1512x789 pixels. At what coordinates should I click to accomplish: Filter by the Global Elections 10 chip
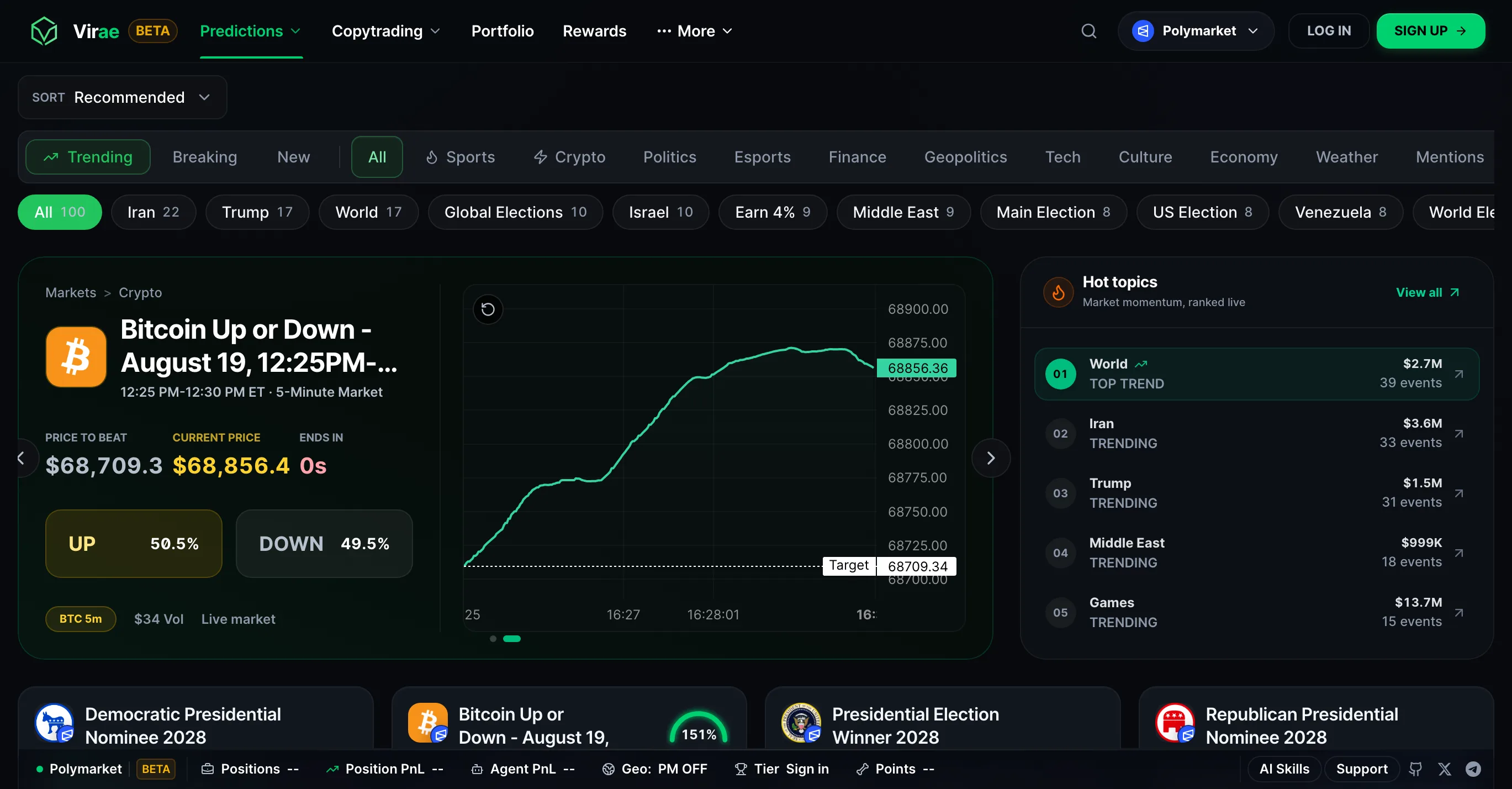[x=515, y=212]
